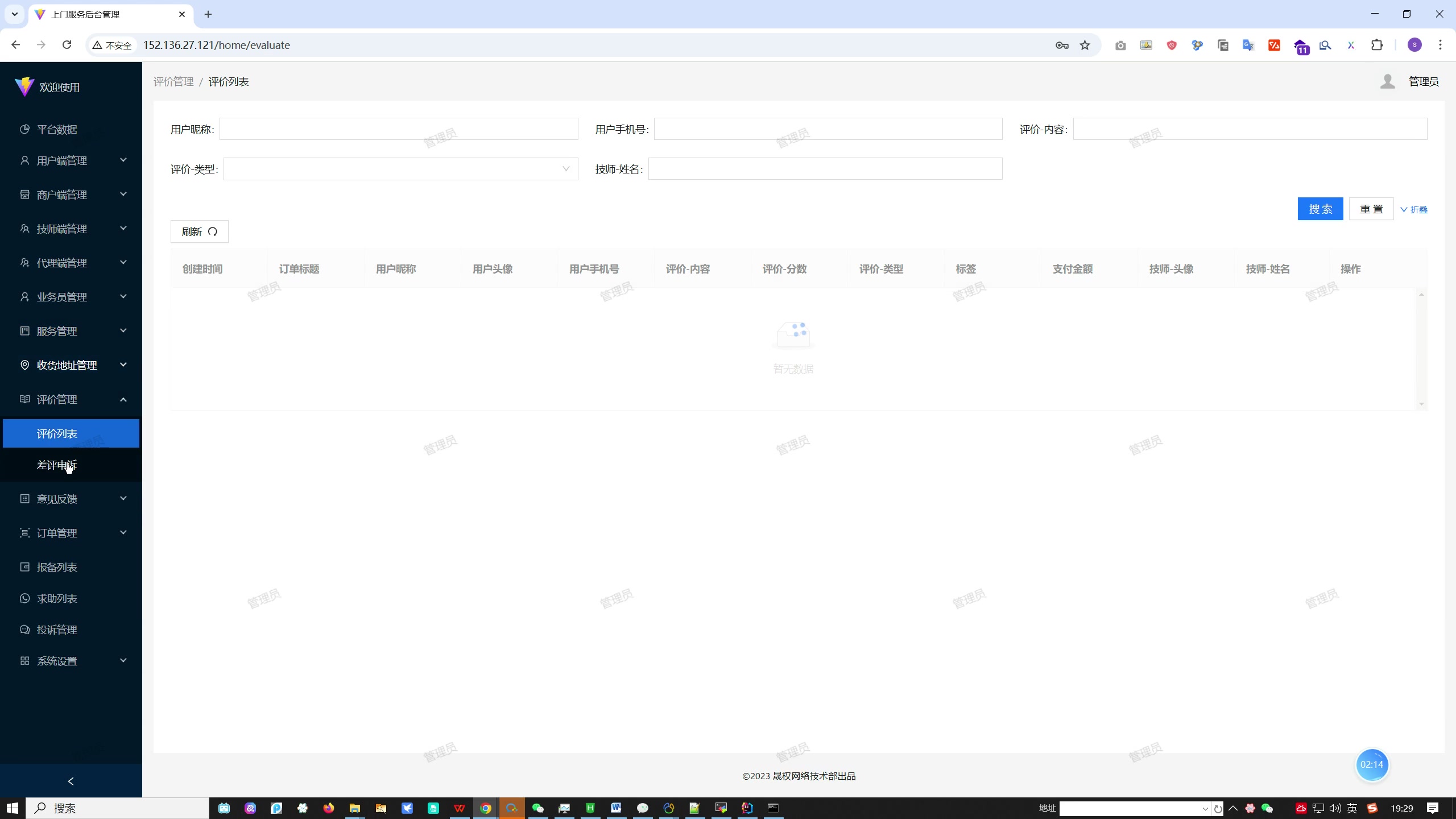
Task: Click the 系统设置 grid icon
Action: pyautogui.click(x=24, y=661)
